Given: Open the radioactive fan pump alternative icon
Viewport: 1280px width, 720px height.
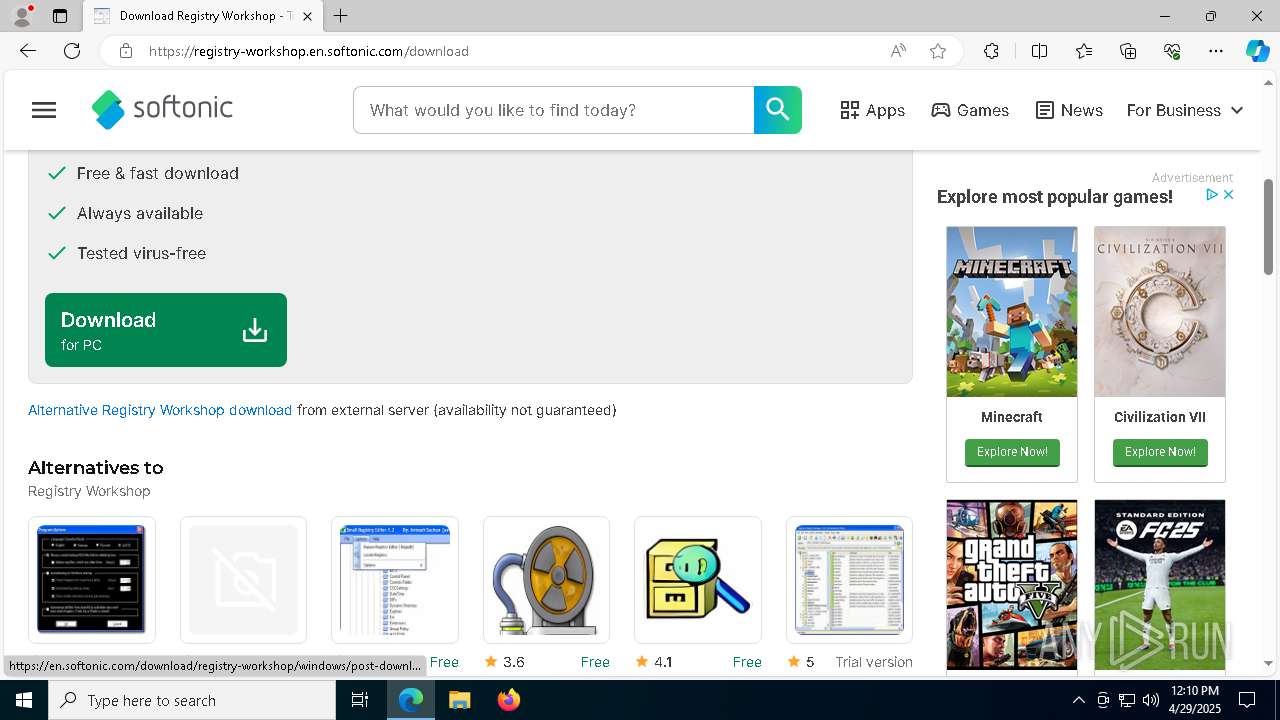Looking at the screenshot, I should [x=546, y=580].
